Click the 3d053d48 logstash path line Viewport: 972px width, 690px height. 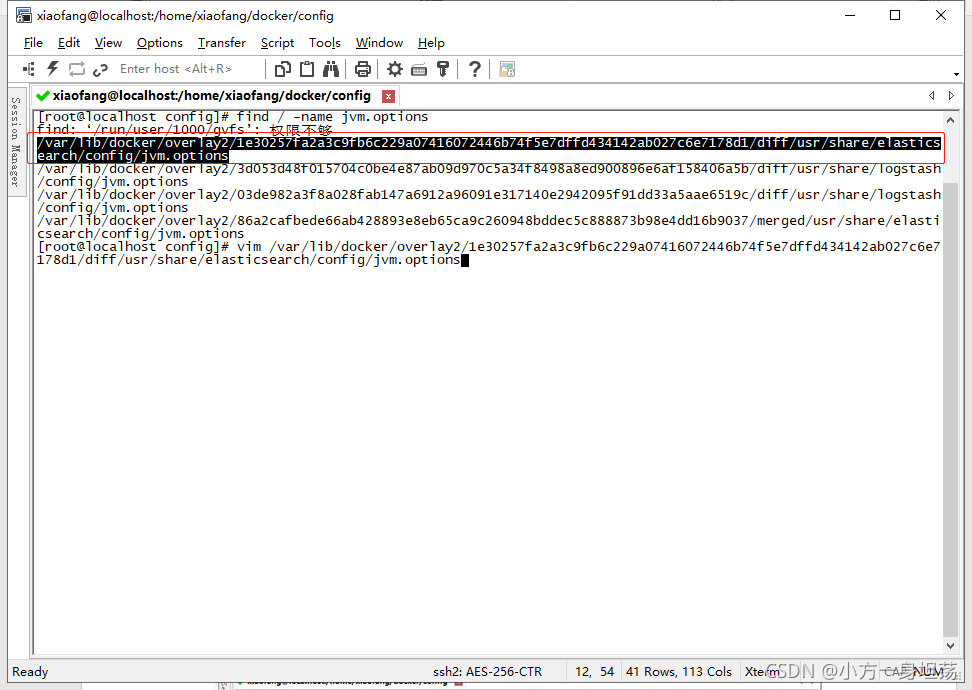(x=488, y=175)
